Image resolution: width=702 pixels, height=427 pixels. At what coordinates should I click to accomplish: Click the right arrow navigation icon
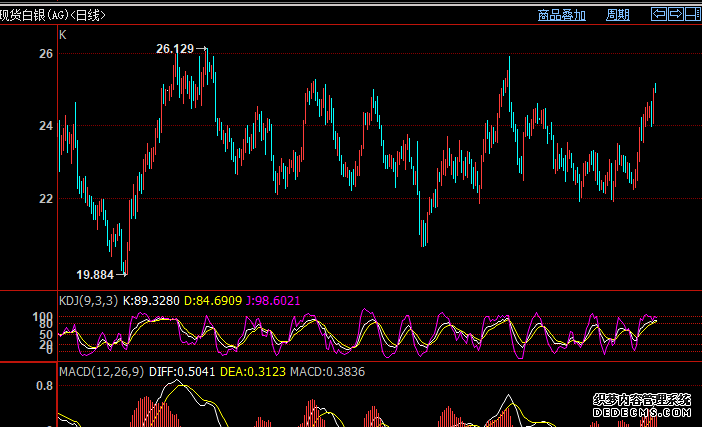click(x=676, y=14)
